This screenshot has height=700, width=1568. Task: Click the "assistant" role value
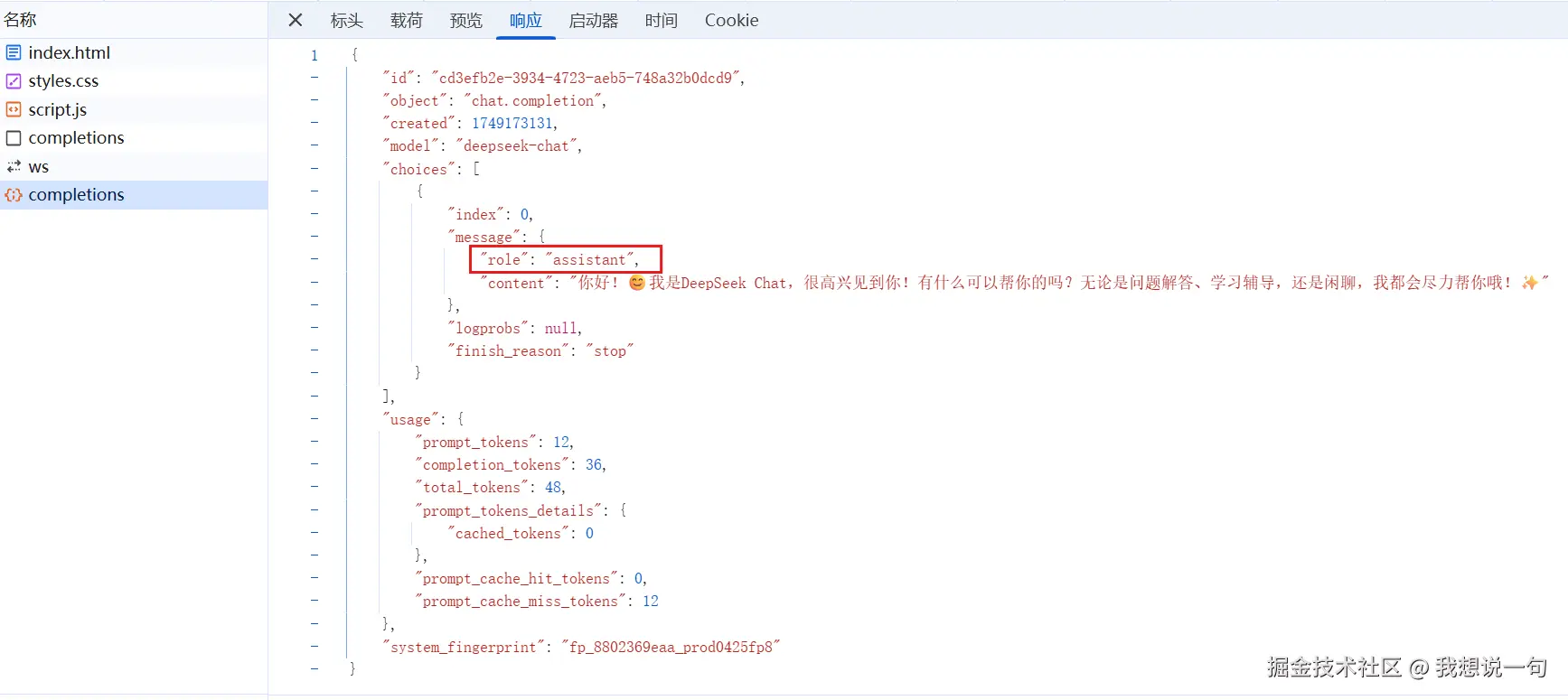pos(589,259)
